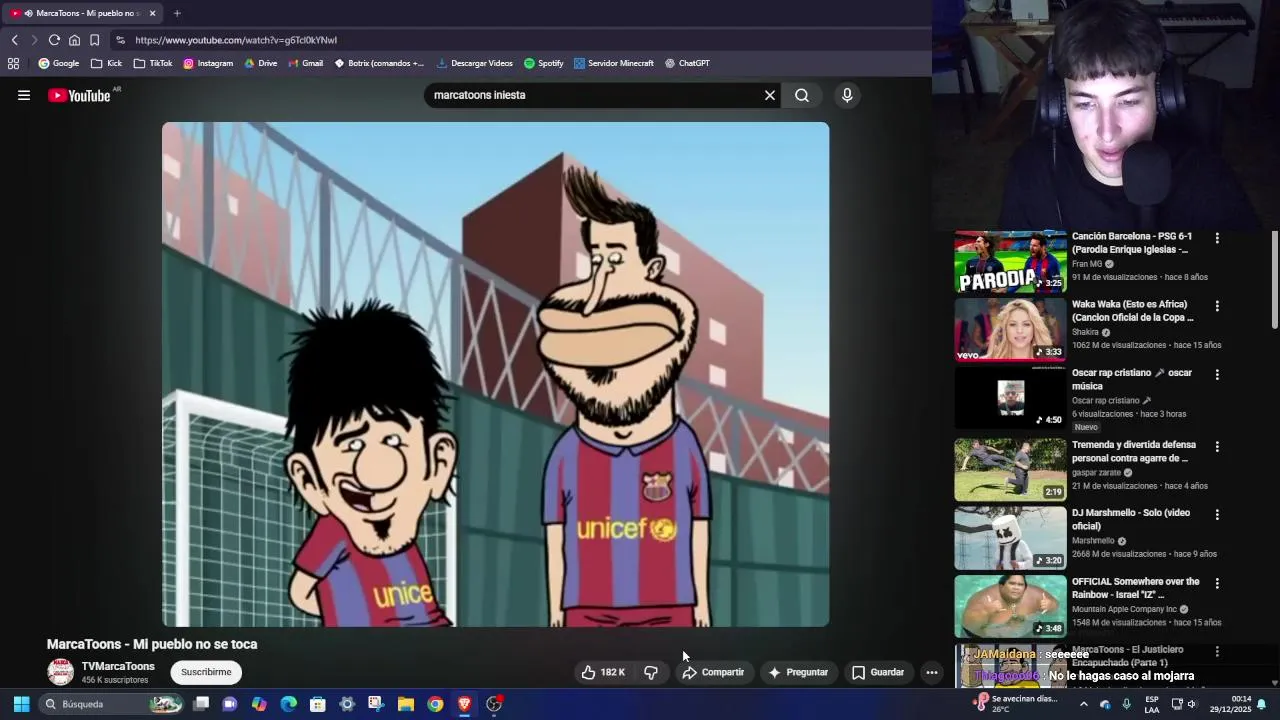The image size is (1280, 720).
Task: Click the page vertical scrollbar
Action: click(x=1275, y=280)
